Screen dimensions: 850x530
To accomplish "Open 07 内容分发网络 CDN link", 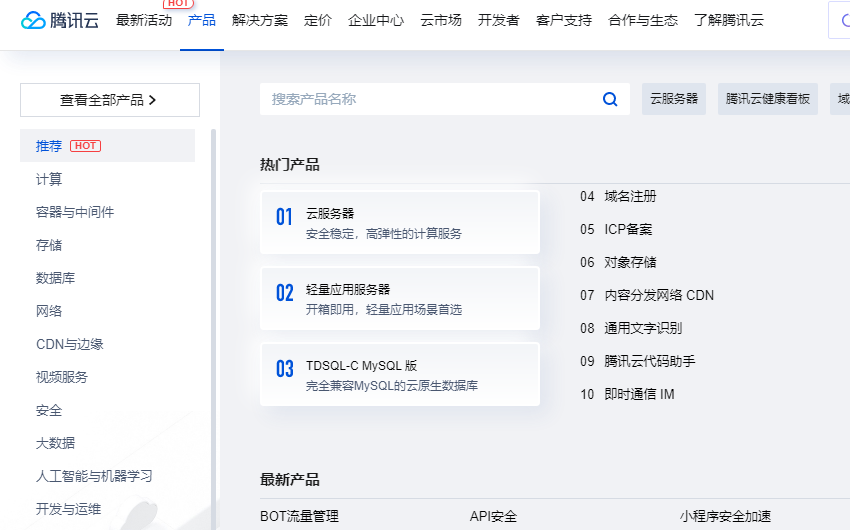I will [x=647, y=295].
